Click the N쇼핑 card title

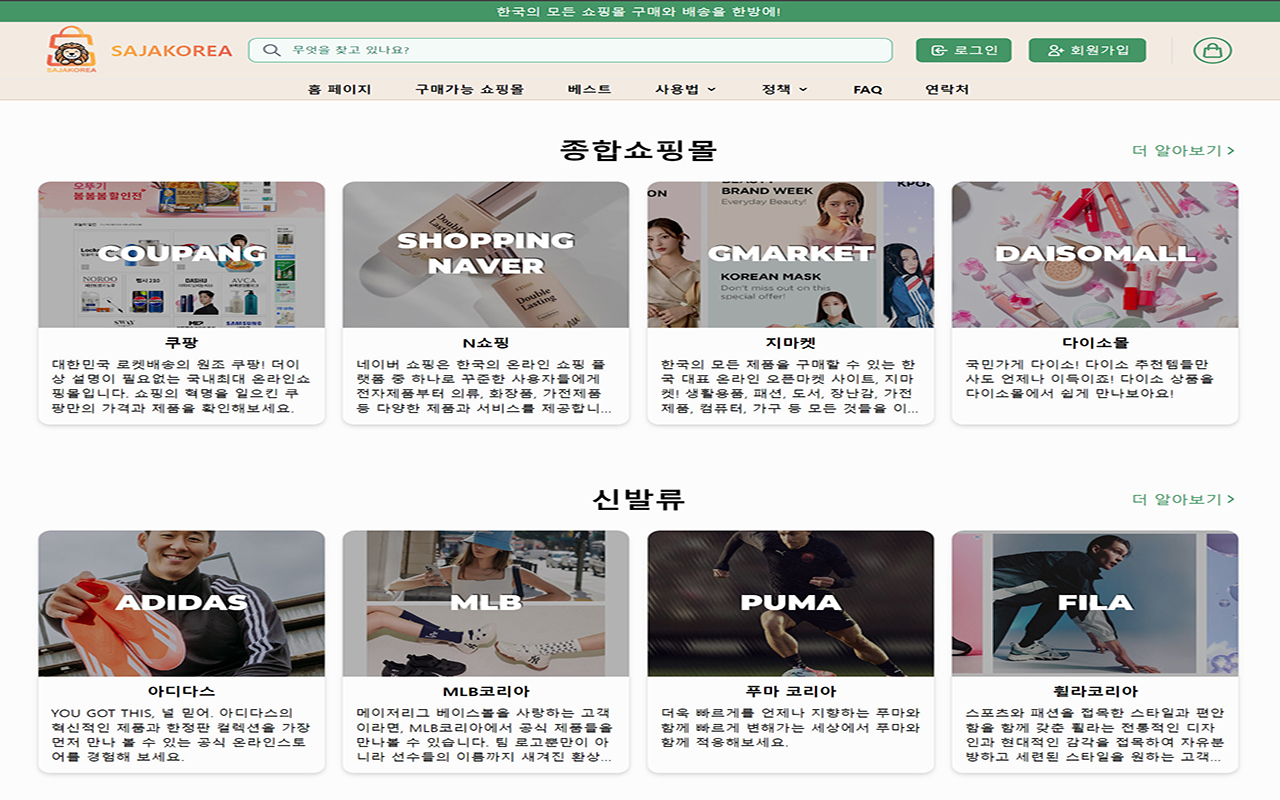point(486,343)
